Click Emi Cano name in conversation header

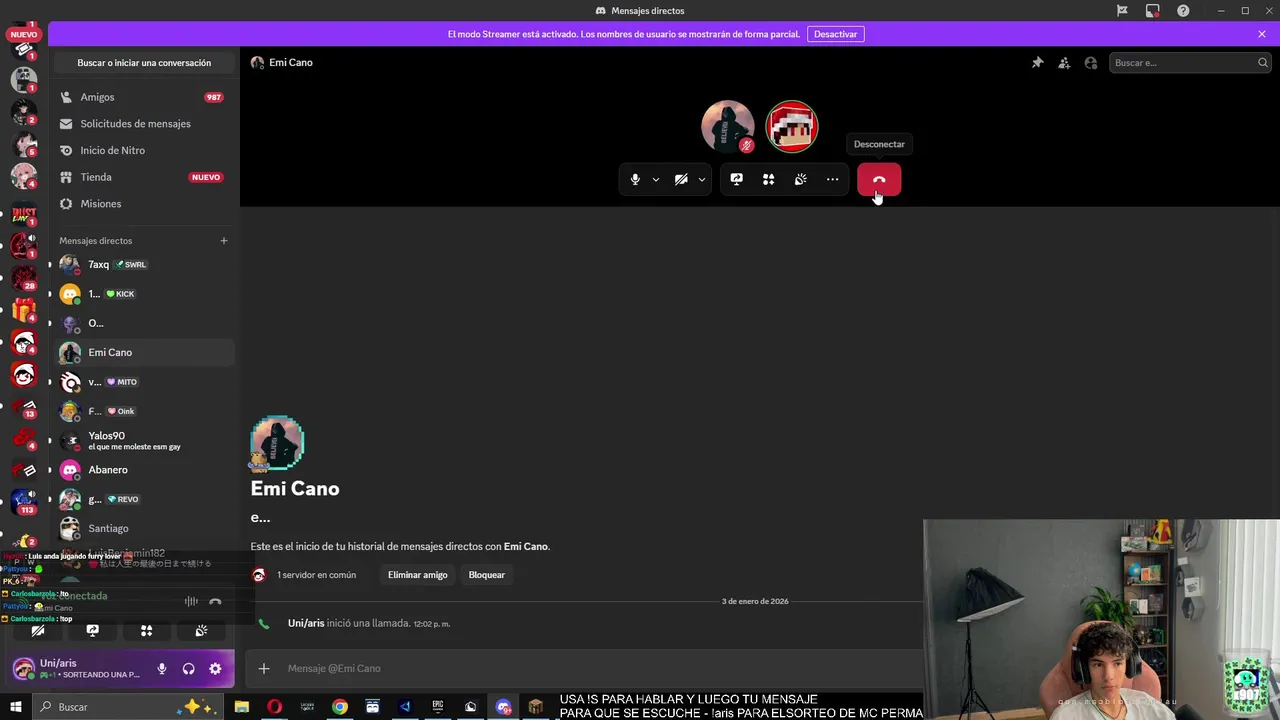coord(291,63)
